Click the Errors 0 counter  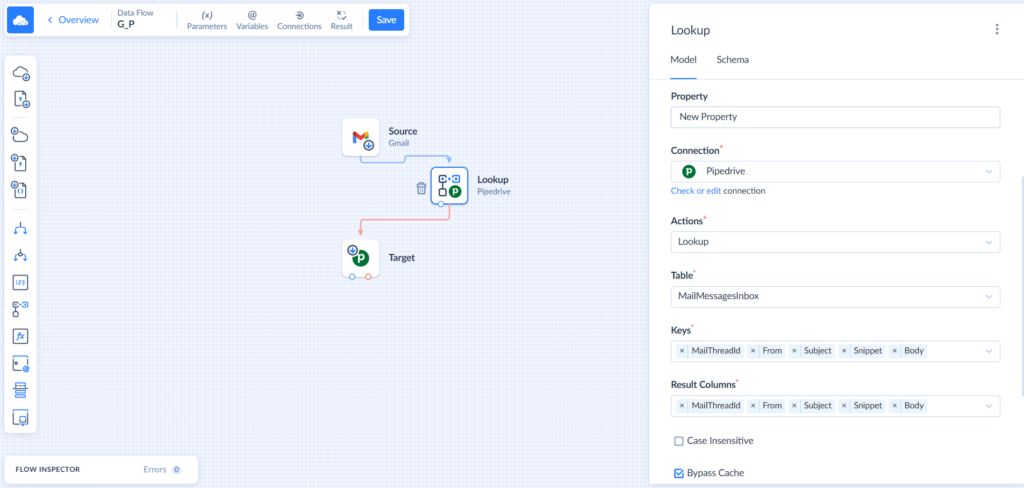click(x=163, y=470)
